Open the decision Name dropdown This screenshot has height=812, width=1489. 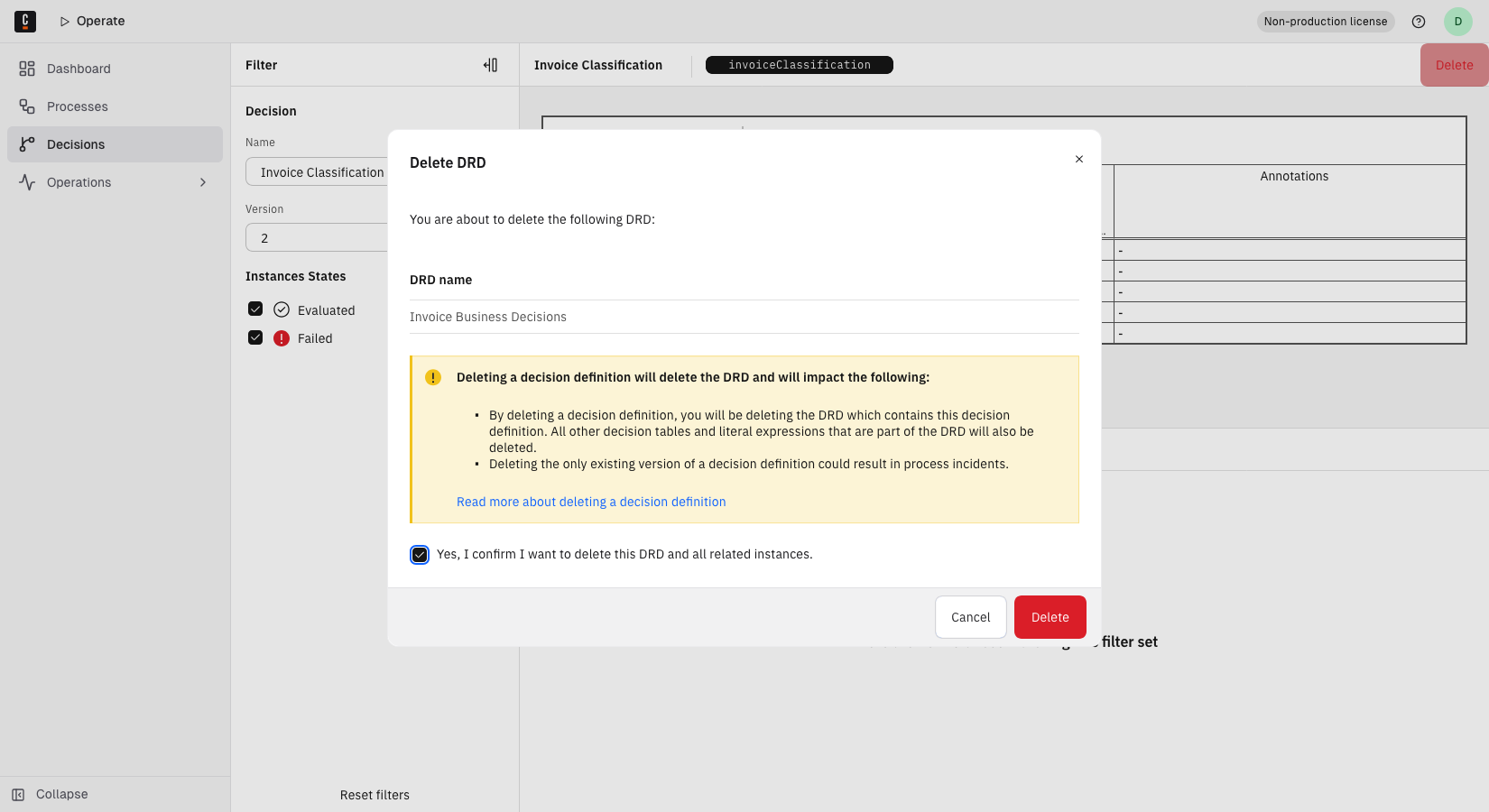point(317,171)
